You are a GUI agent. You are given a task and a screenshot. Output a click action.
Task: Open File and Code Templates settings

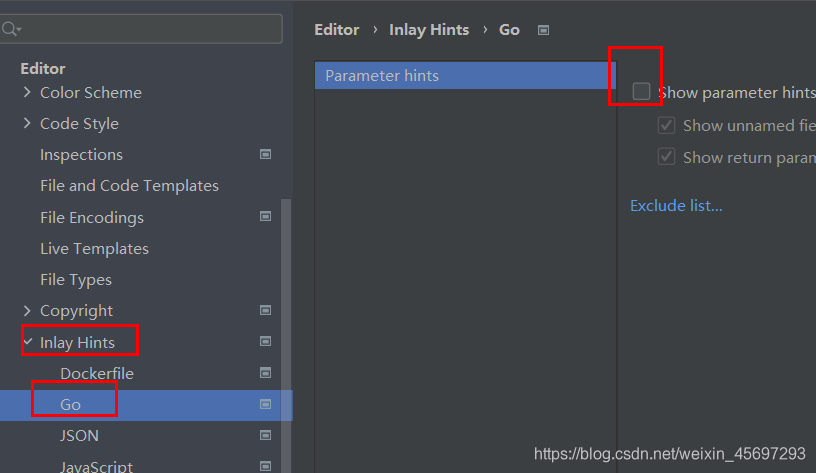pos(129,186)
